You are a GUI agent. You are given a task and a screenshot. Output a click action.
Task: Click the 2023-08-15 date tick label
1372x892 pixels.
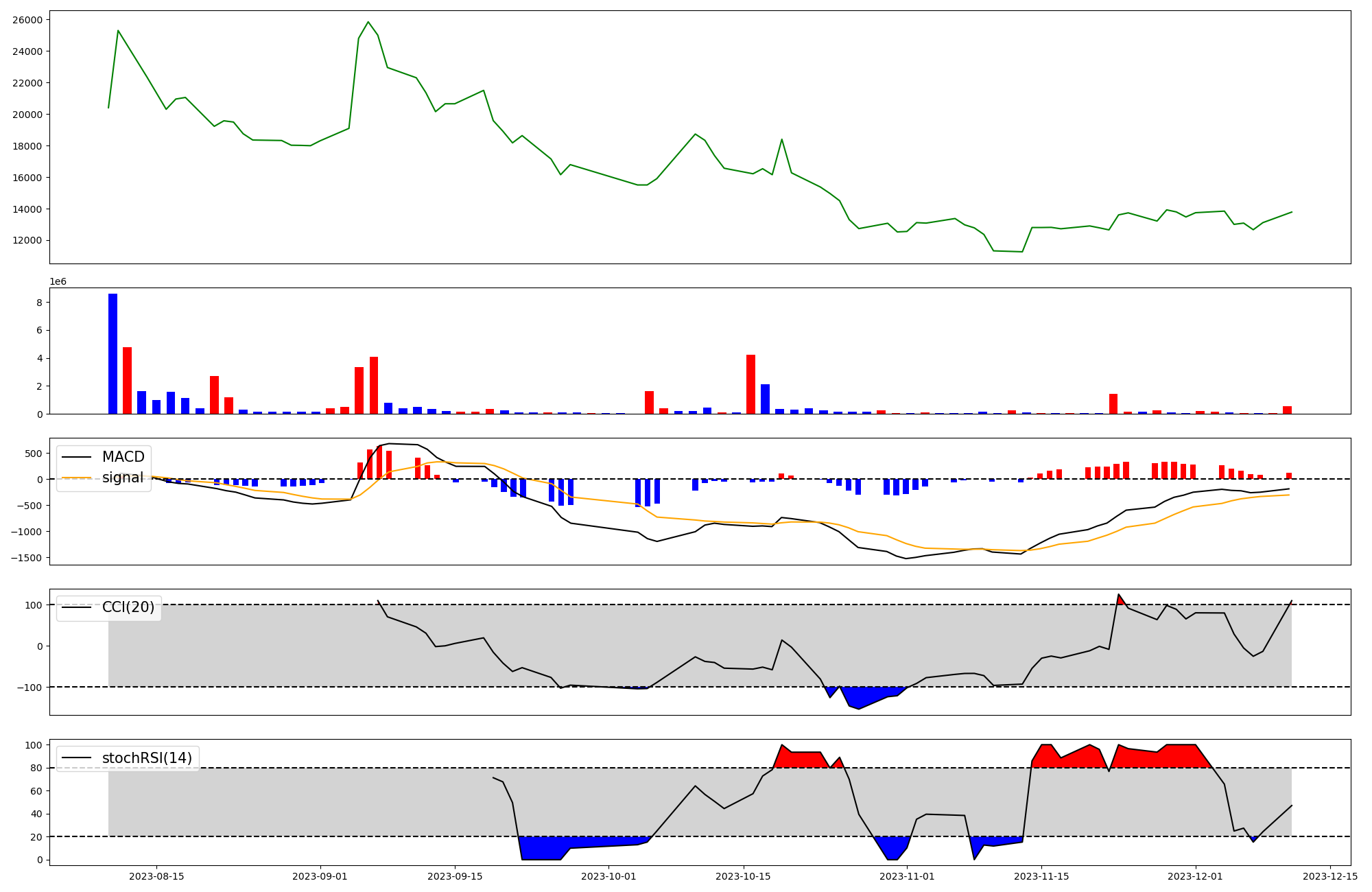(x=156, y=876)
